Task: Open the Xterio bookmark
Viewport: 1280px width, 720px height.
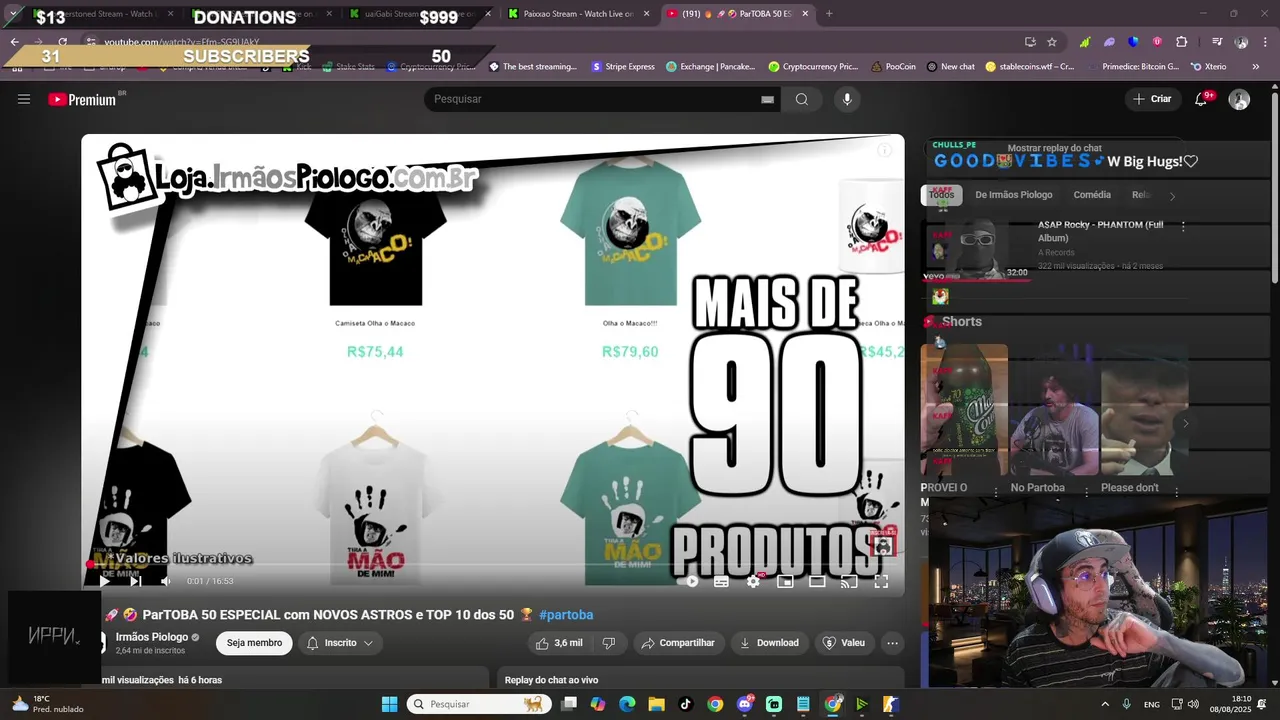Action: tap(1207, 67)
